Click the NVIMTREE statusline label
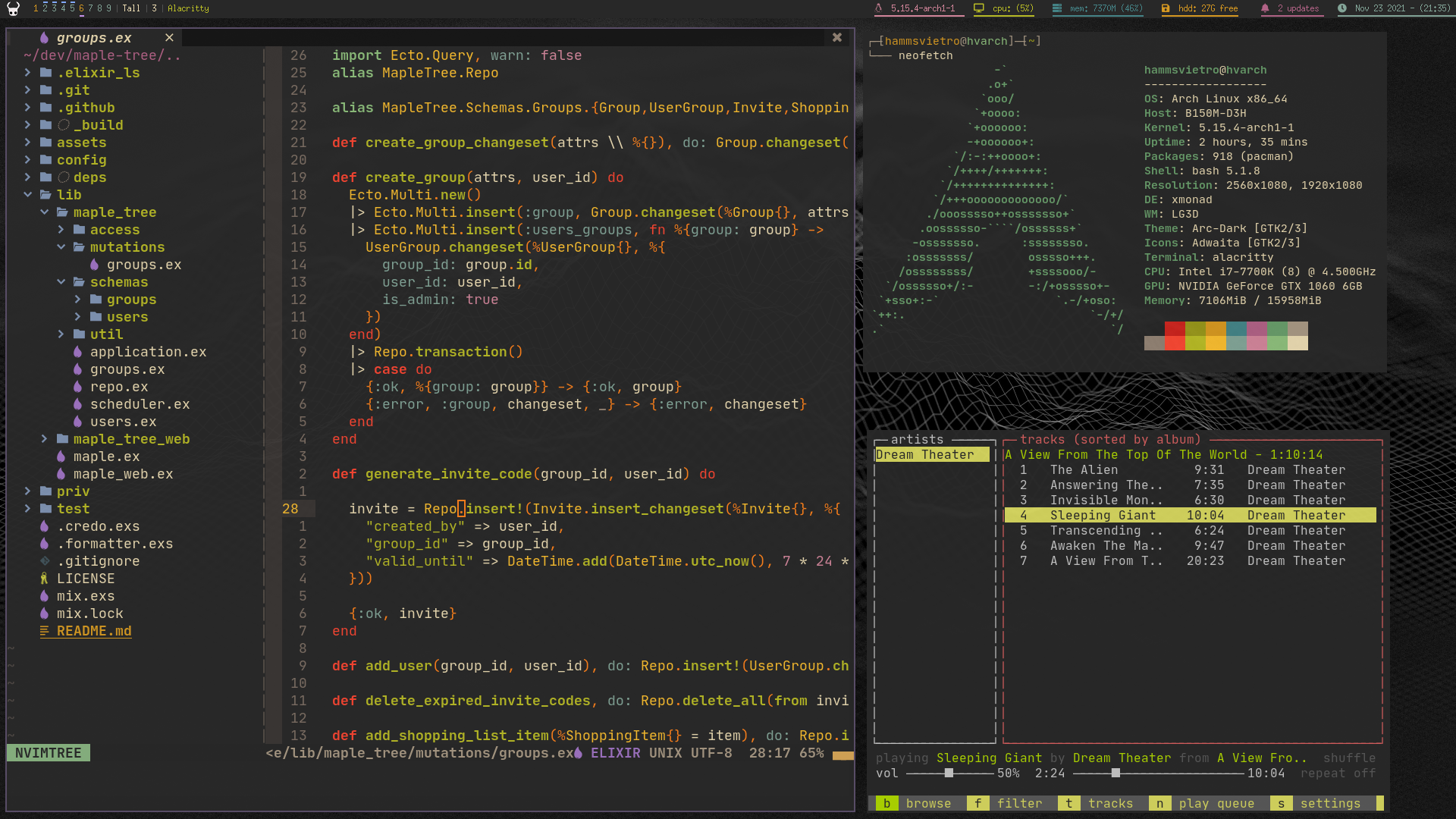The height and width of the screenshot is (819, 1456). click(48, 753)
